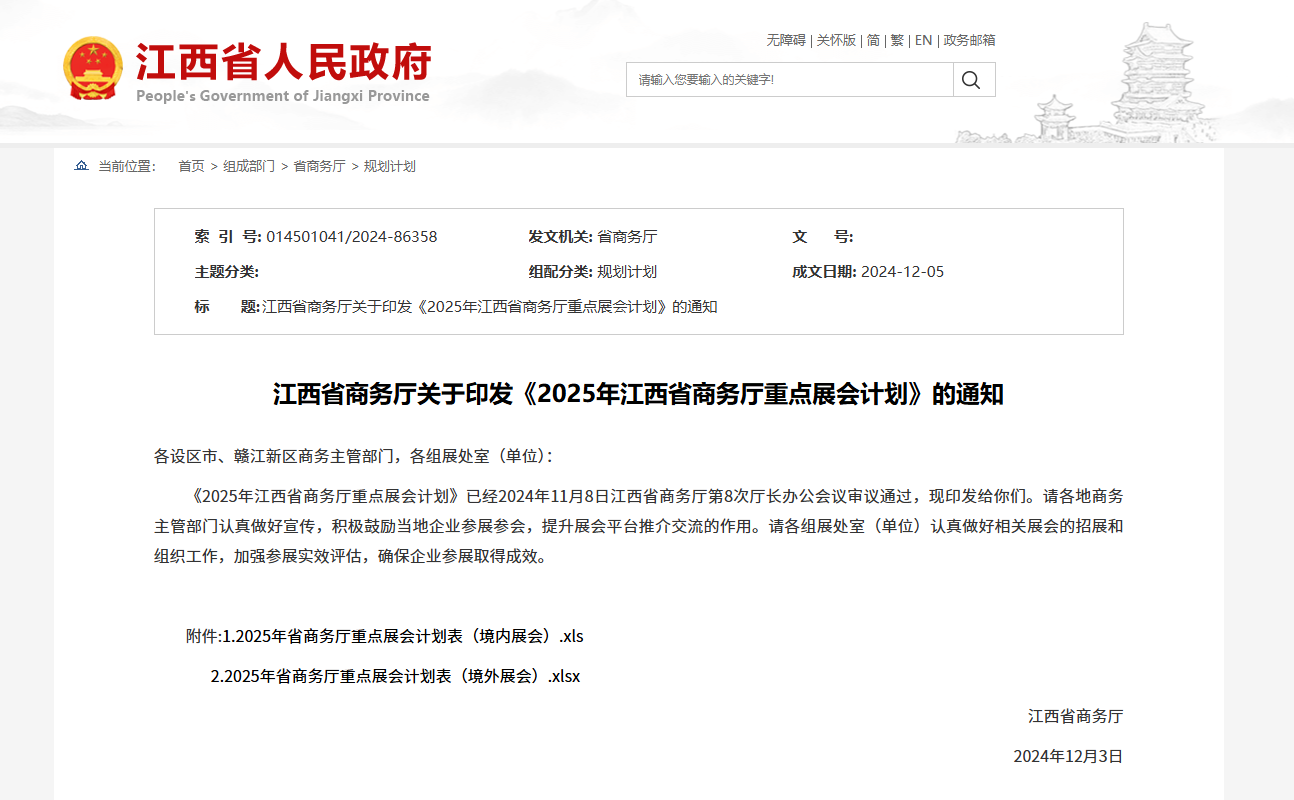Switch site language to EN
This screenshot has width=1294, height=800.
tap(923, 40)
